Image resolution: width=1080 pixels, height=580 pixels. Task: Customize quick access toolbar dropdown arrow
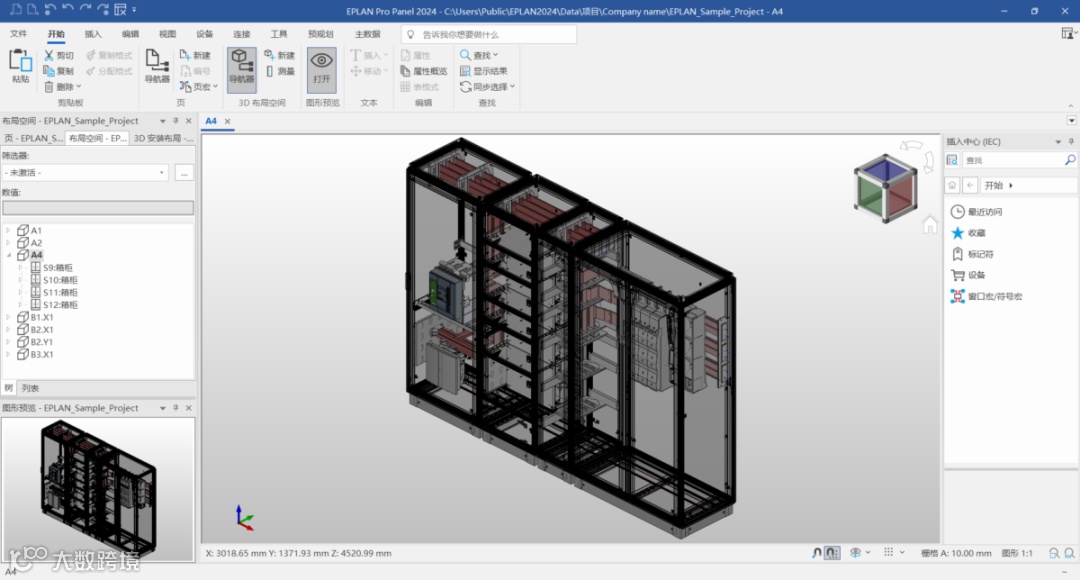(134, 10)
